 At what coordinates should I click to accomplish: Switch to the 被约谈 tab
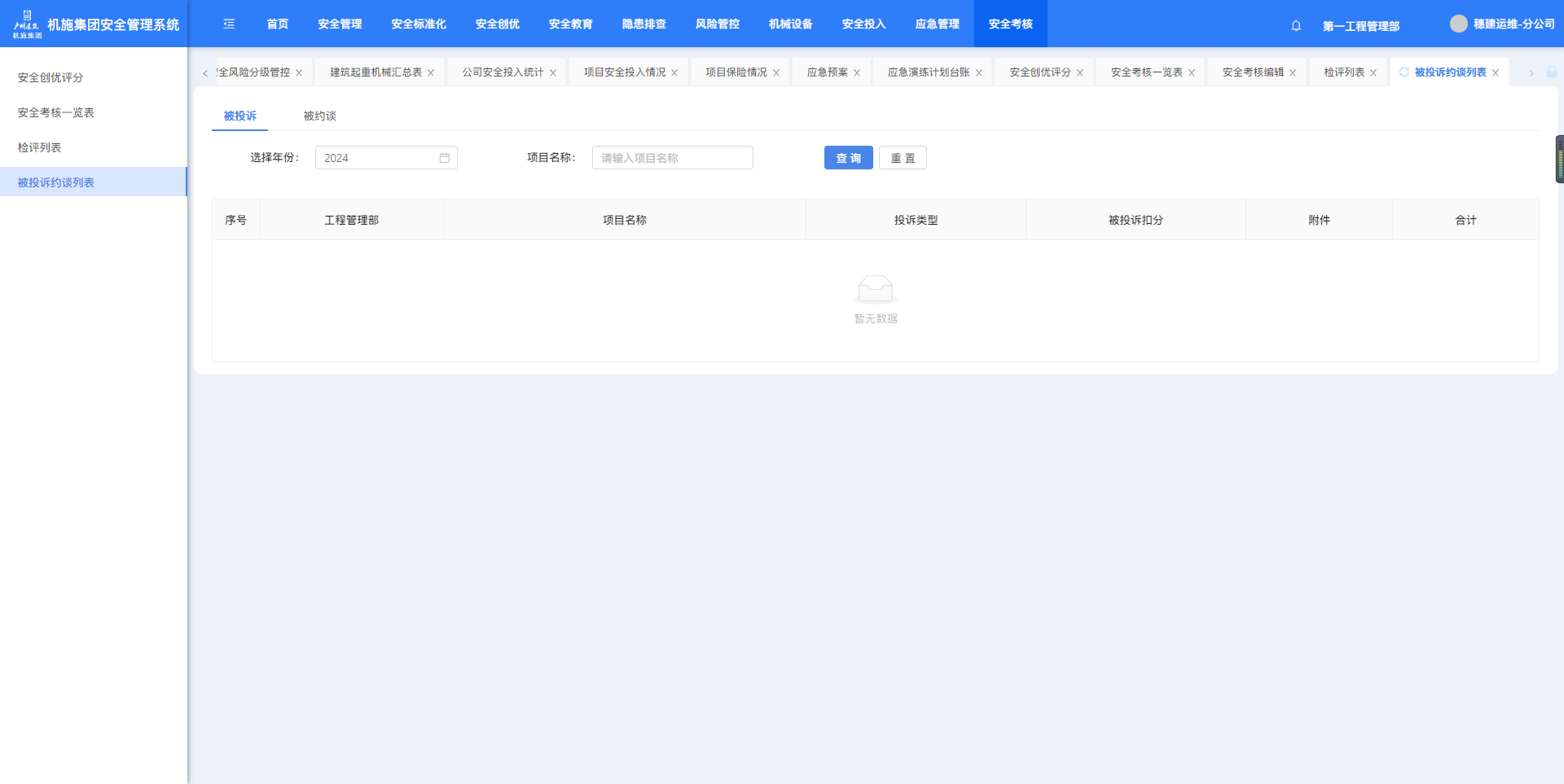[319, 116]
